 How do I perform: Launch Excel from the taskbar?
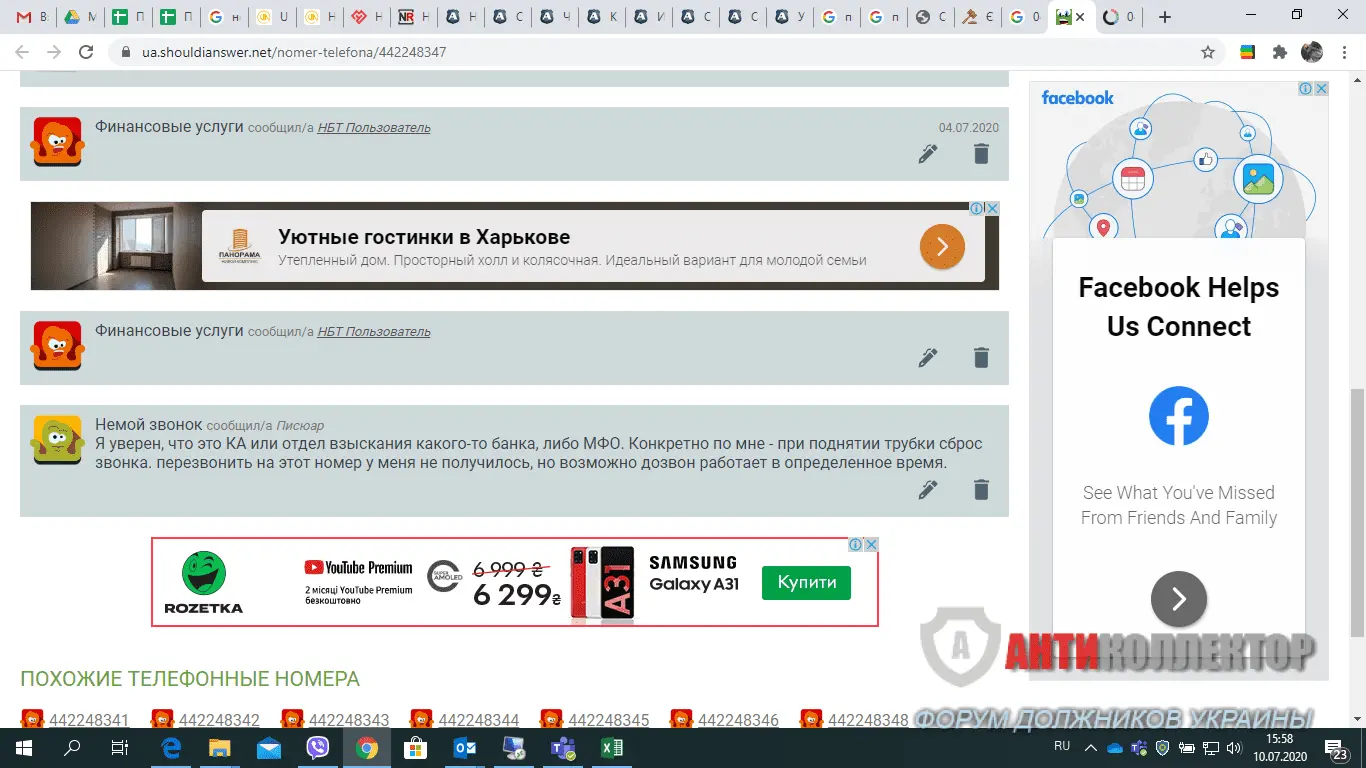click(611, 748)
